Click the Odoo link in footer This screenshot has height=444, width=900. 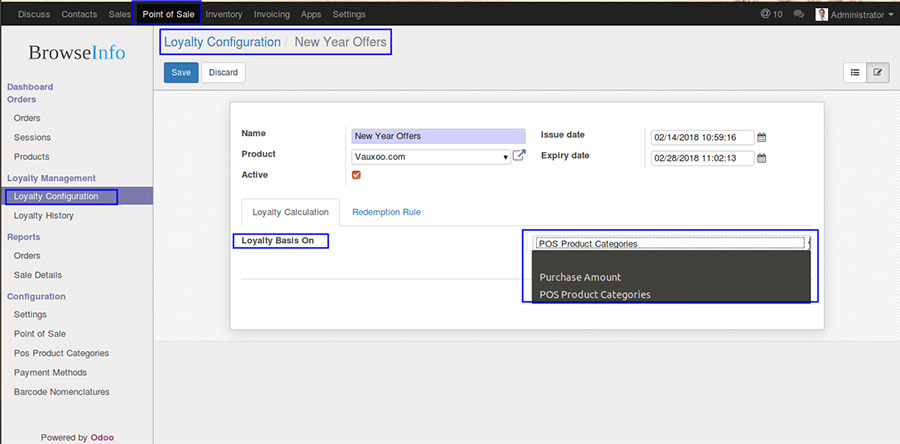[102, 438]
